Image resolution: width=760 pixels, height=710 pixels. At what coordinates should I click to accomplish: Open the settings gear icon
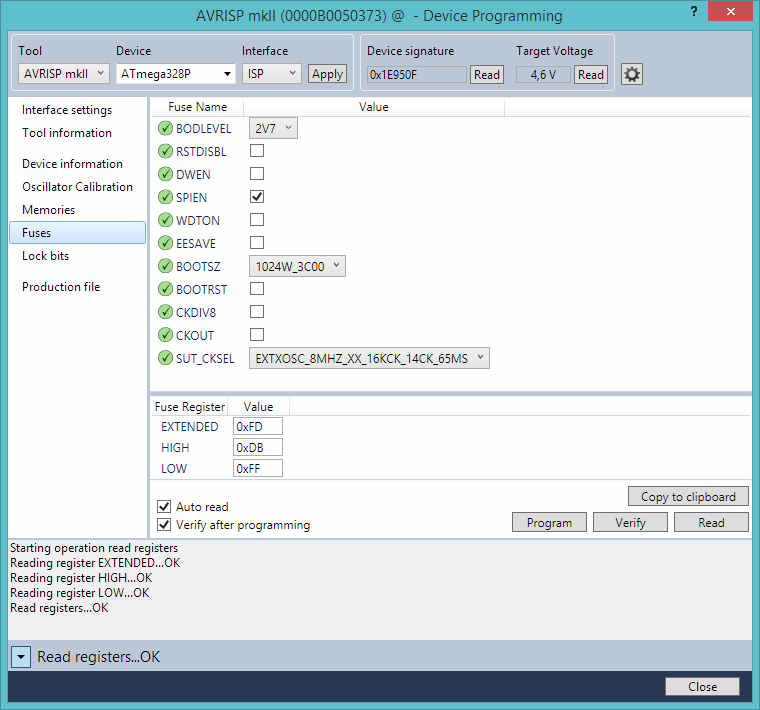pyautogui.click(x=632, y=75)
